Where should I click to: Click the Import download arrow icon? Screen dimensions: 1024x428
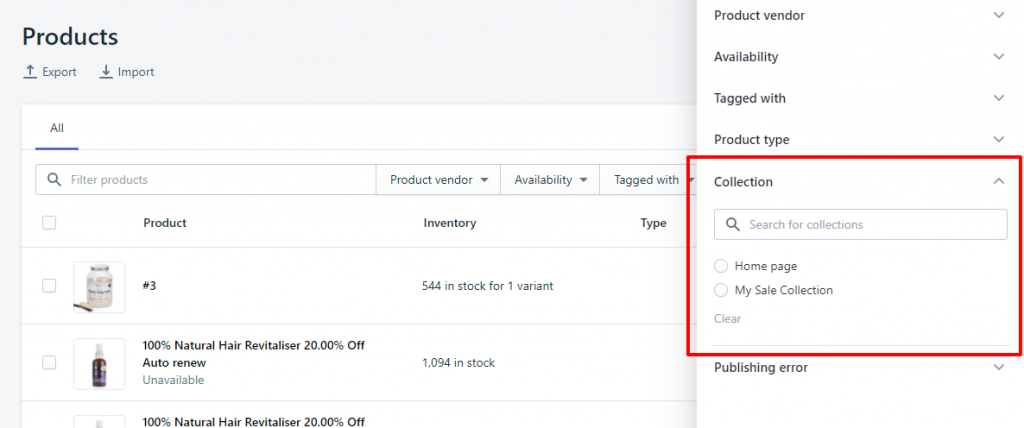click(106, 72)
